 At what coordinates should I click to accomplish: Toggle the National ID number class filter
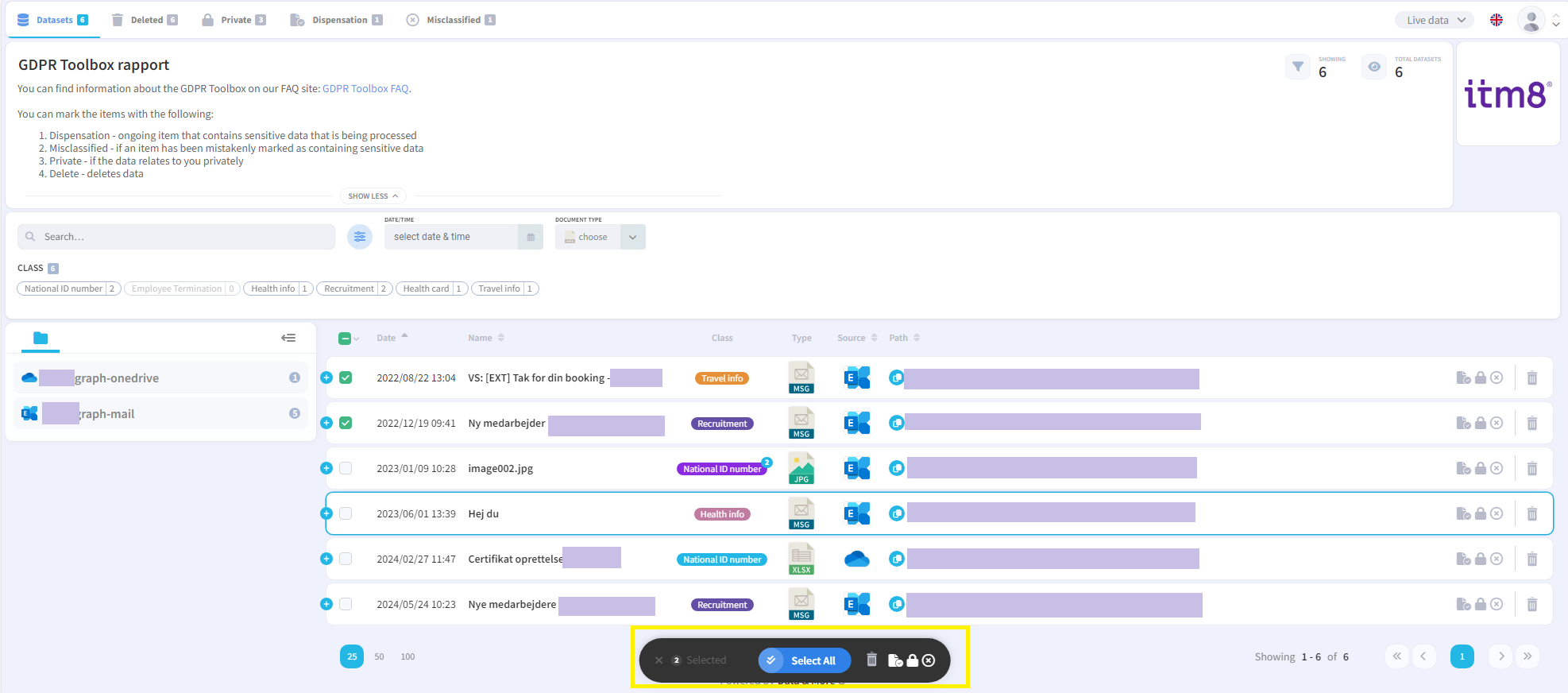pos(69,288)
